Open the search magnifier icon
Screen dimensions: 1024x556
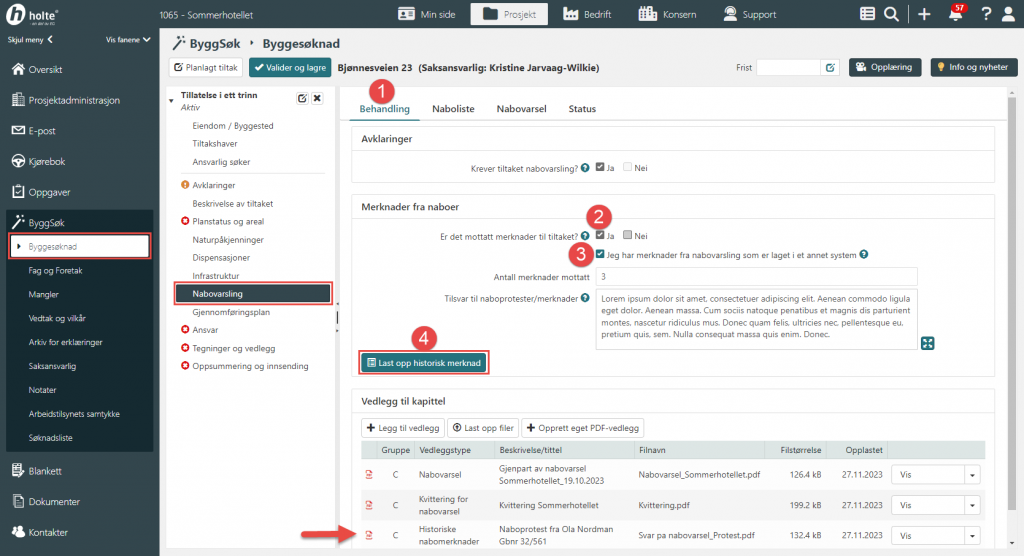[x=889, y=14]
